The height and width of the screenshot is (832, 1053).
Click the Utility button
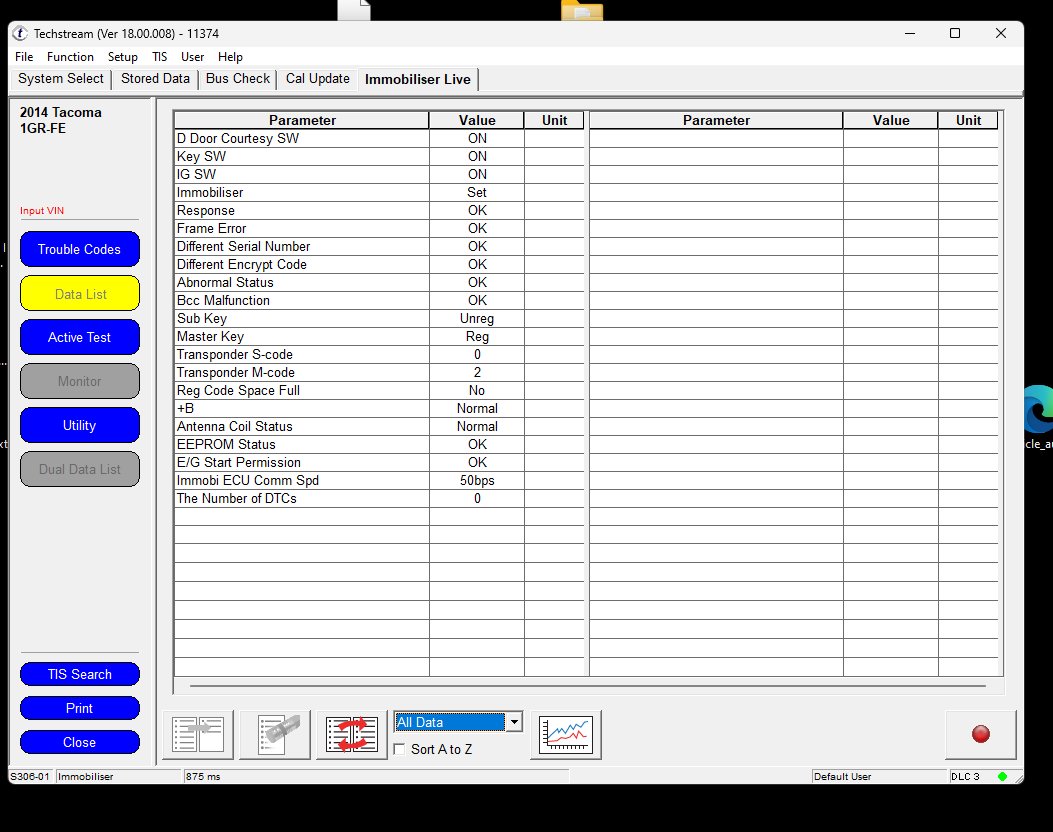point(79,425)
